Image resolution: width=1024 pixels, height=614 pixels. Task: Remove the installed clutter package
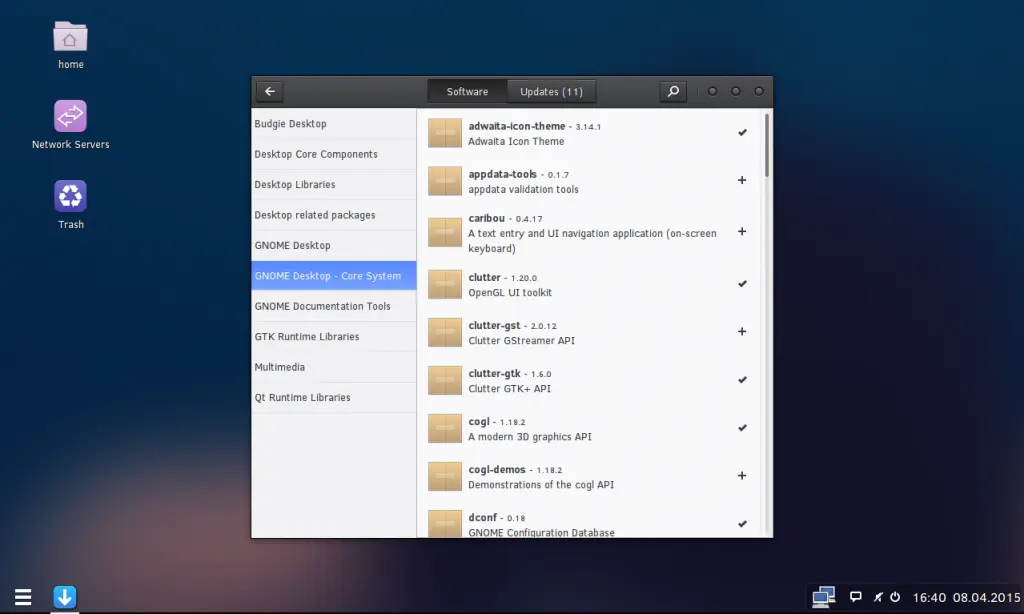(742, 283)
